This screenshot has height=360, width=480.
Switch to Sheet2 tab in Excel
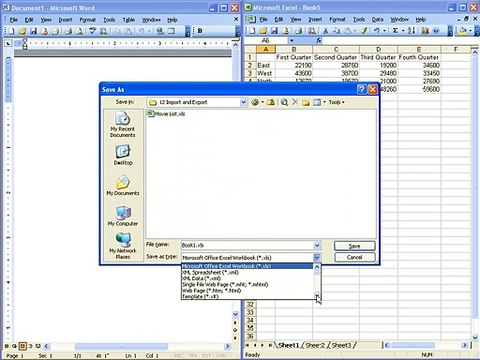pyautogui.click(x=315, y=345)
